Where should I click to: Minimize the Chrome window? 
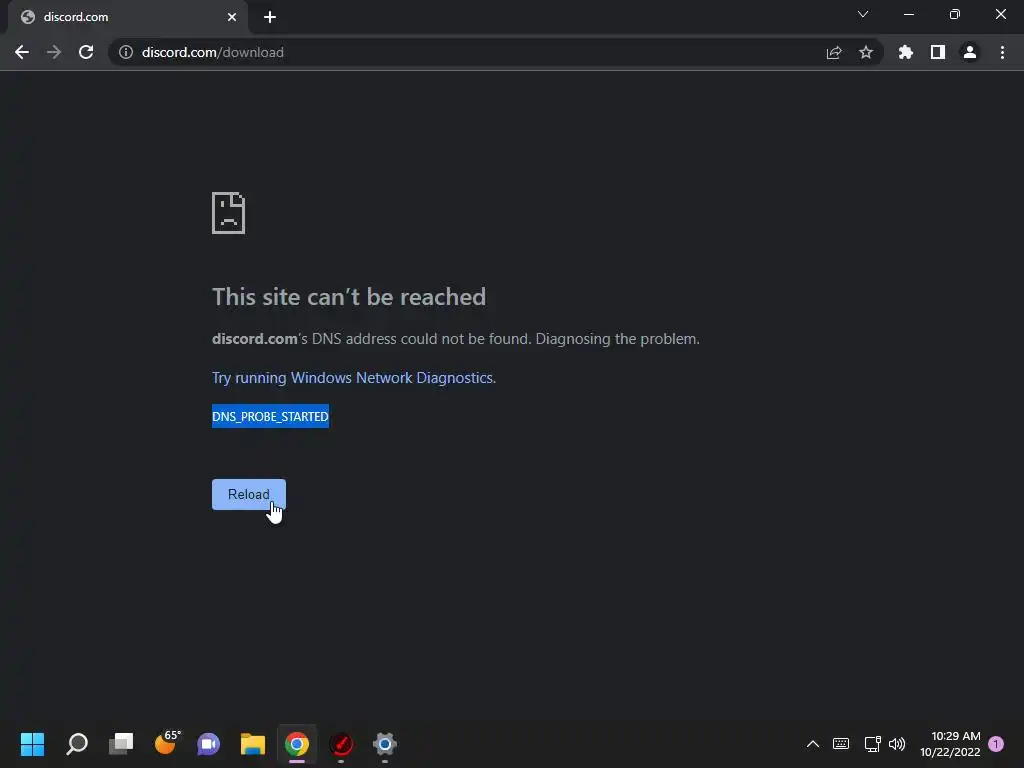pyautogui.click(x=908, y=14)
